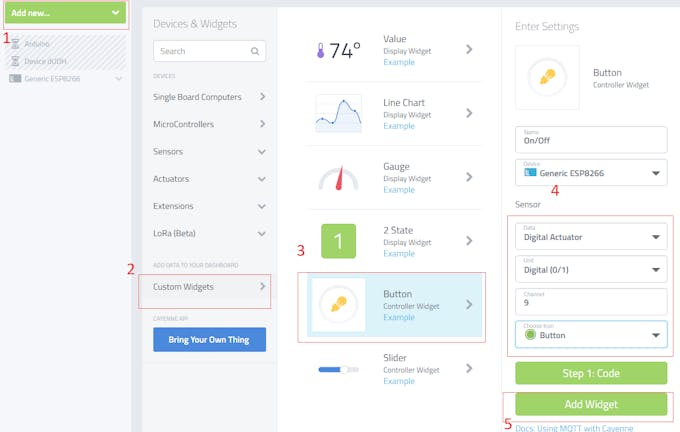Click the Extensions chevron
This screenshot has height=432, width=680.
coord(262,206)
